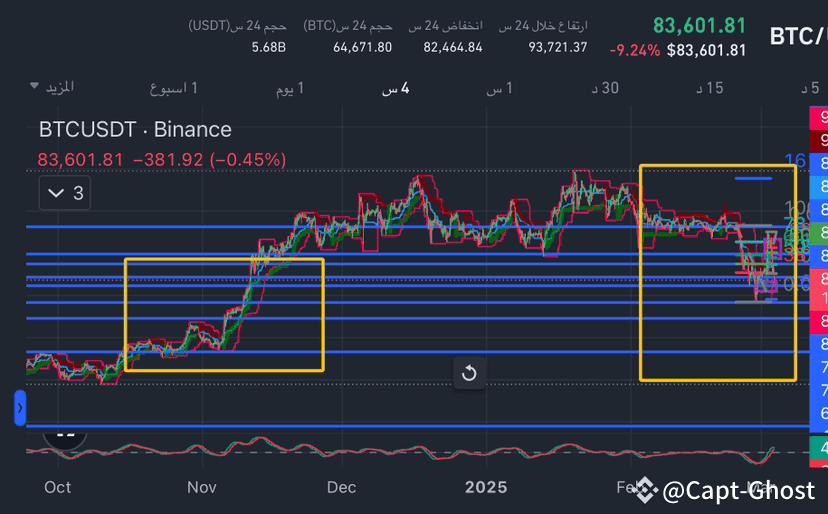Click the red 83,601.81 chart legend price
The width and height of the screenshot is (828, 514).
tap(80, 160)
